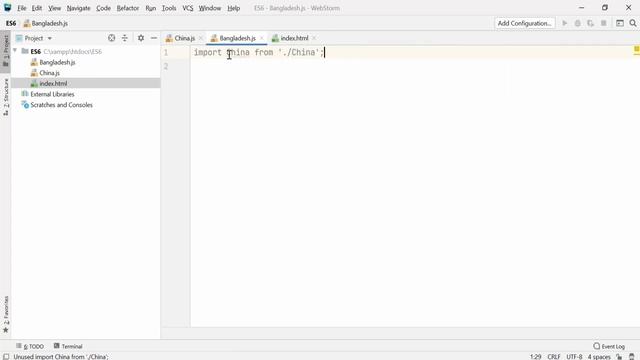
Task: Click the WebStorm logo icon
Action: 7,7
